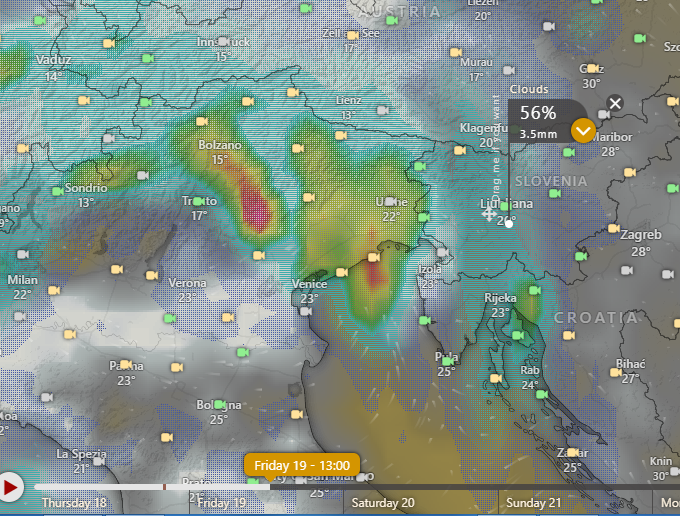Screen dimensions: 680x516
Task: Open the Milan 22° forecast label
Action: [22, 287]
